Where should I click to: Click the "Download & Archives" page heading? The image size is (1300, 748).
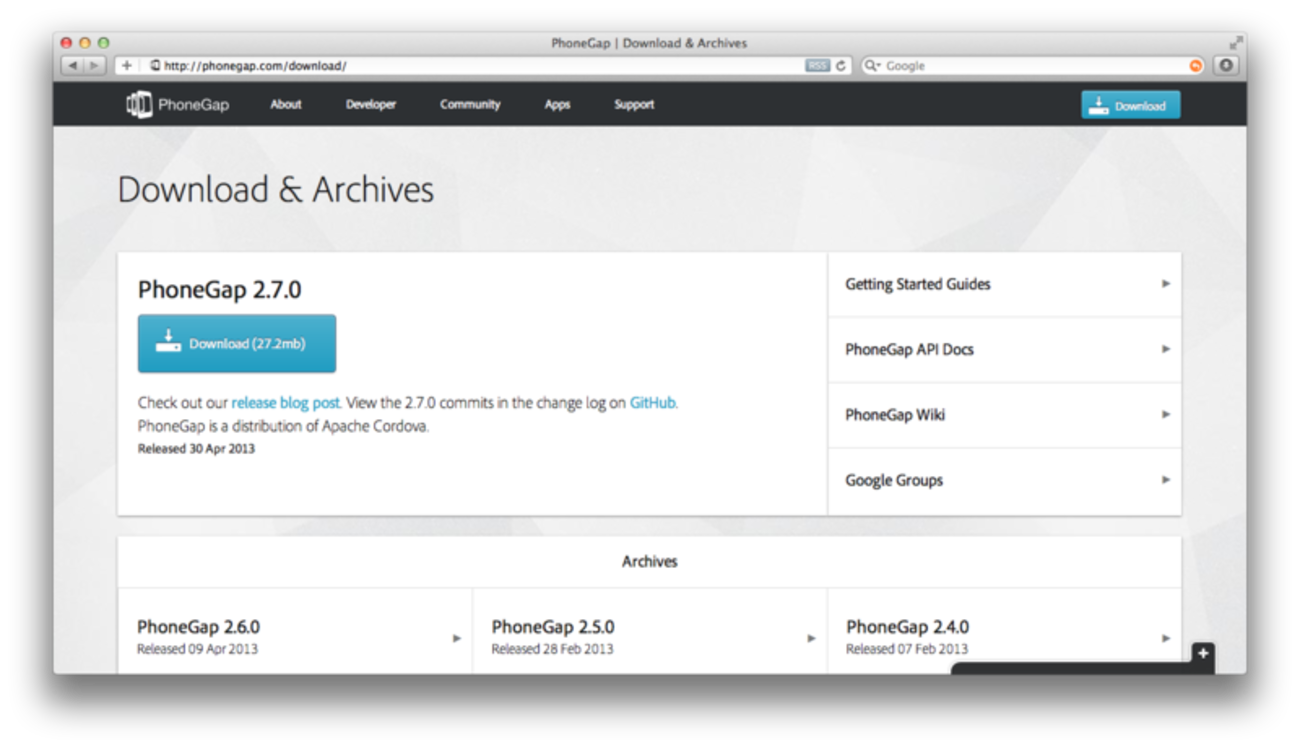point(276,190)
